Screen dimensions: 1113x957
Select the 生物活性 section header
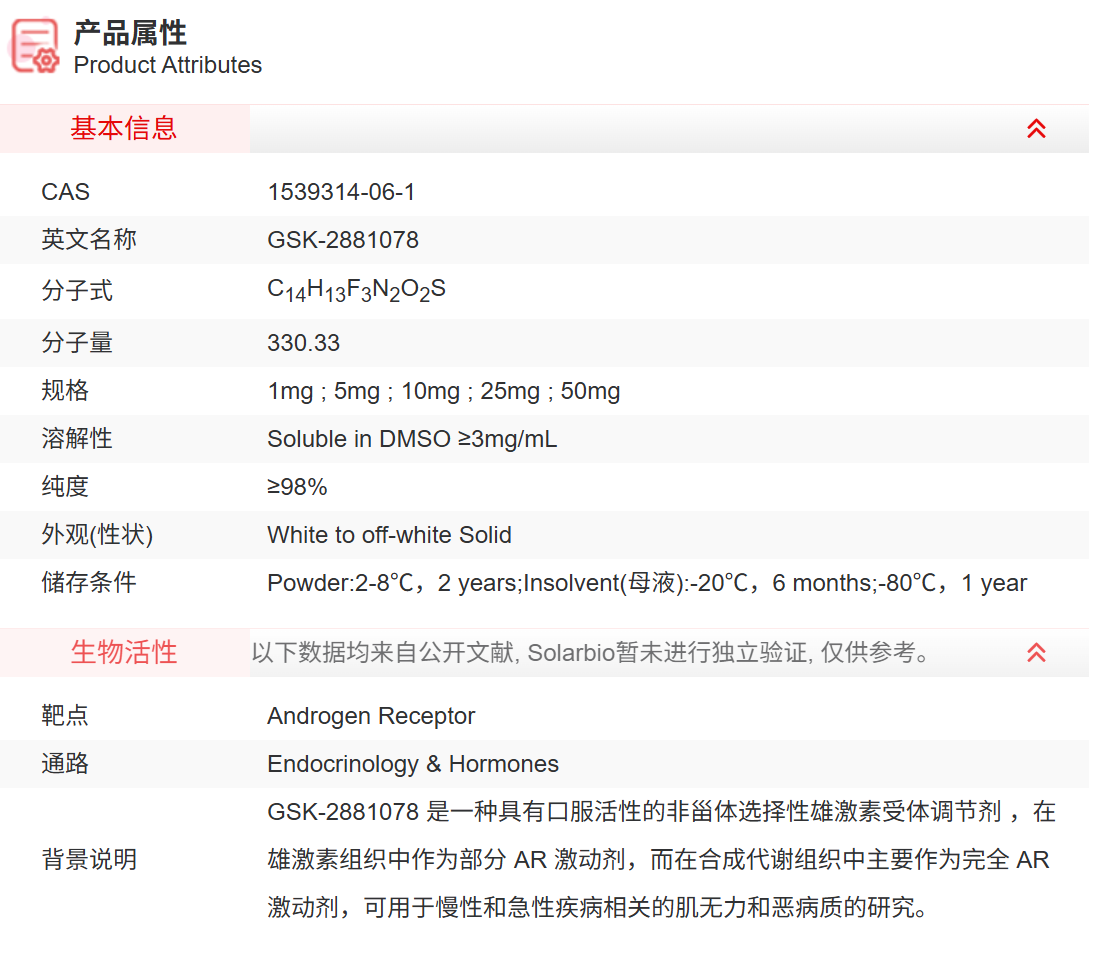[x=124, y=653]
